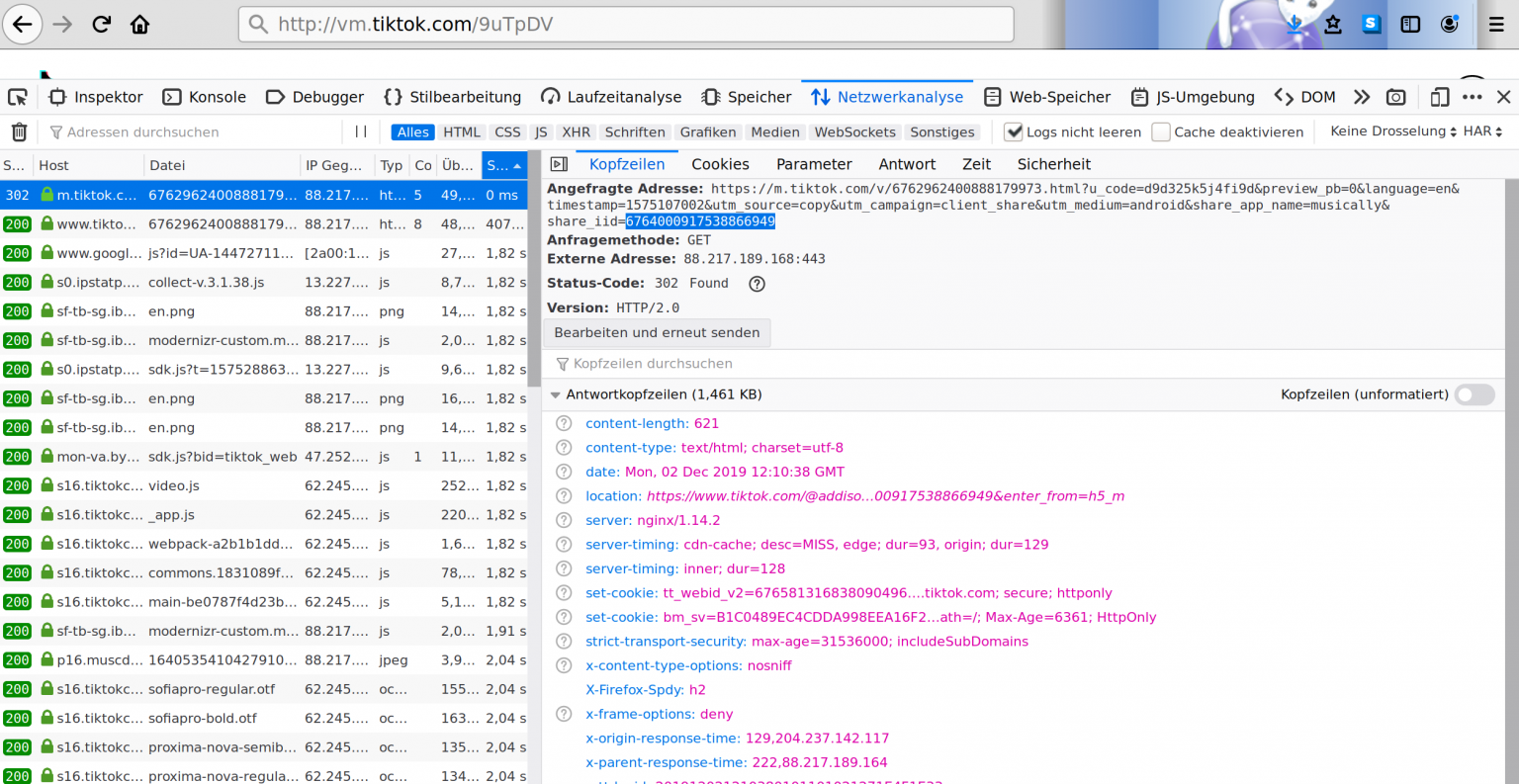The height and width of the screenshot is (784, 1519).
Task: Reload the page with the refresh icon
Action: (x=101, y=24)
